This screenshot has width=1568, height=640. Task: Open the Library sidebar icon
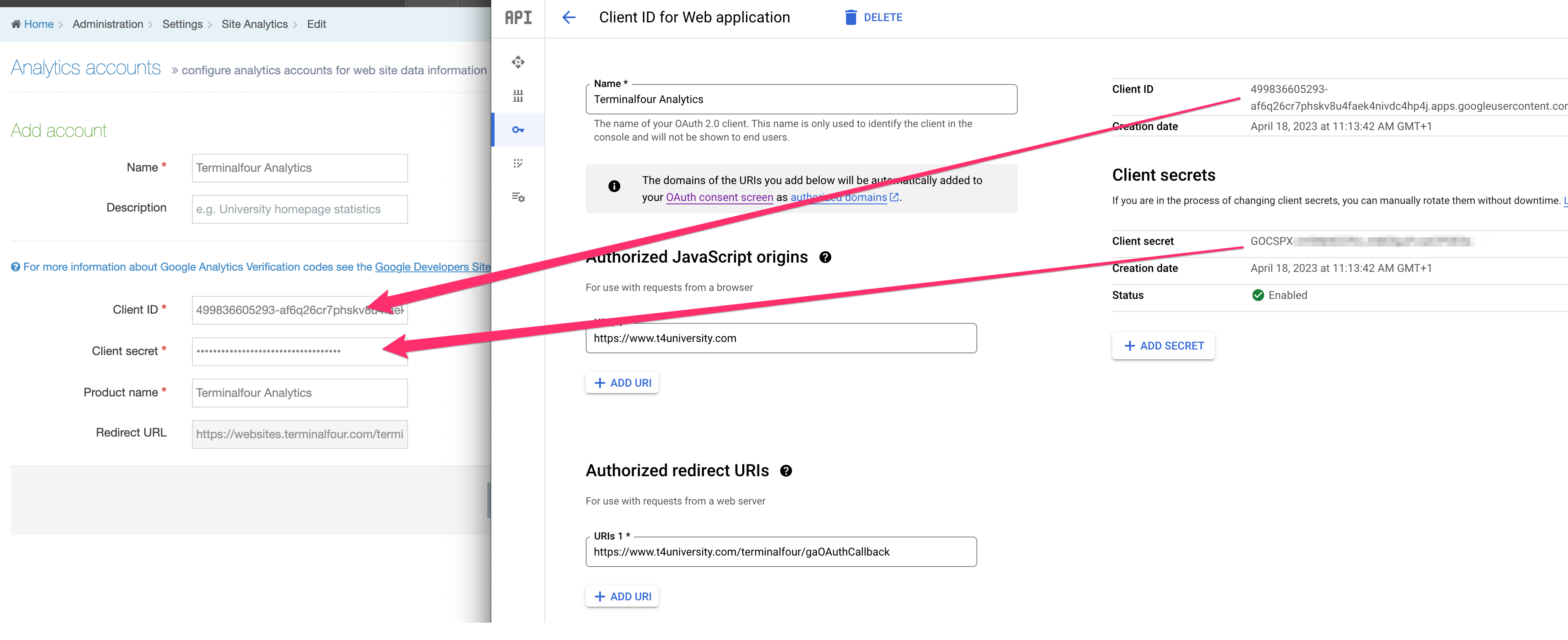point(518,95)
